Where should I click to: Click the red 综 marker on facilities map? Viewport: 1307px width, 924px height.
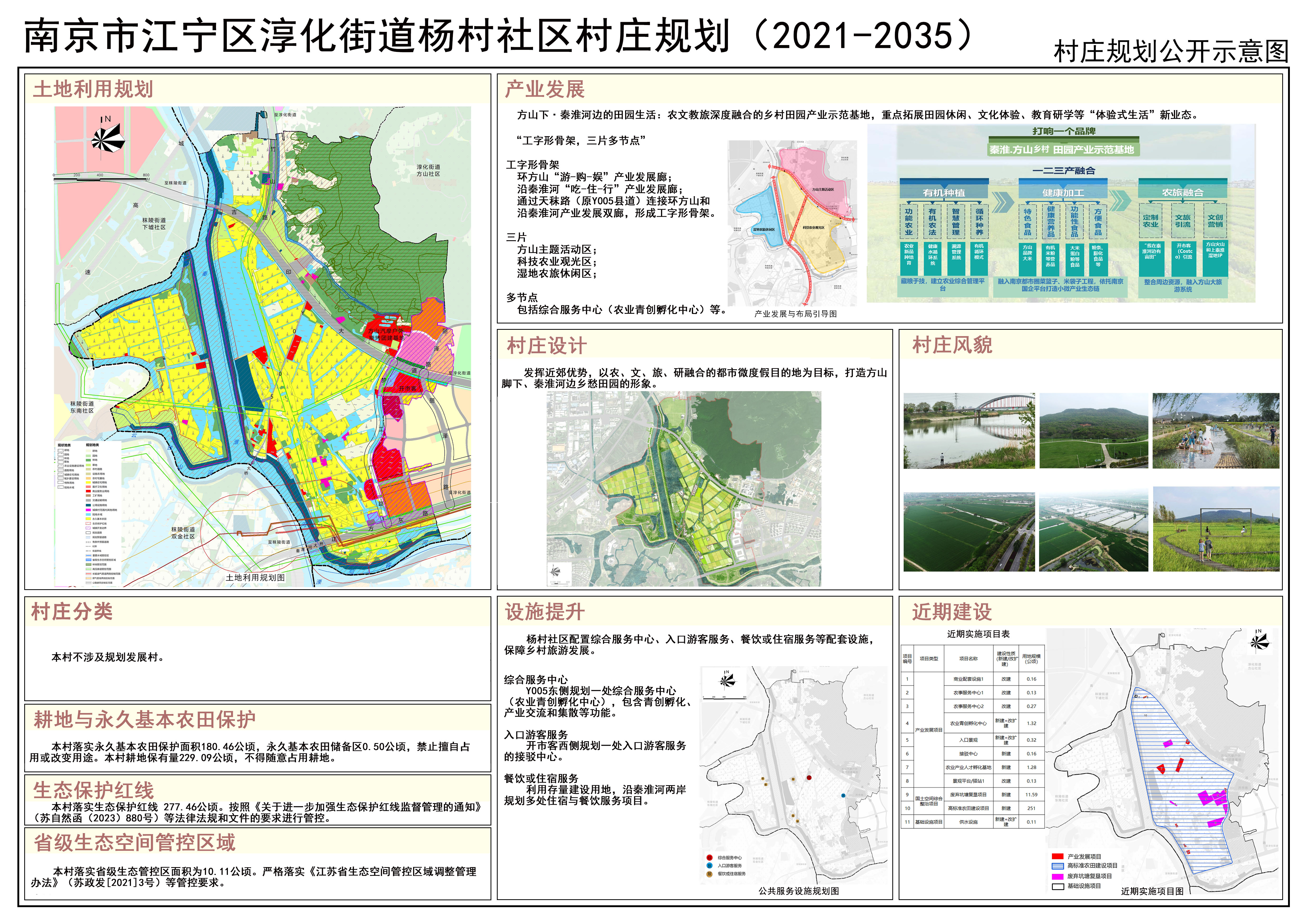(x=809, y=777)
